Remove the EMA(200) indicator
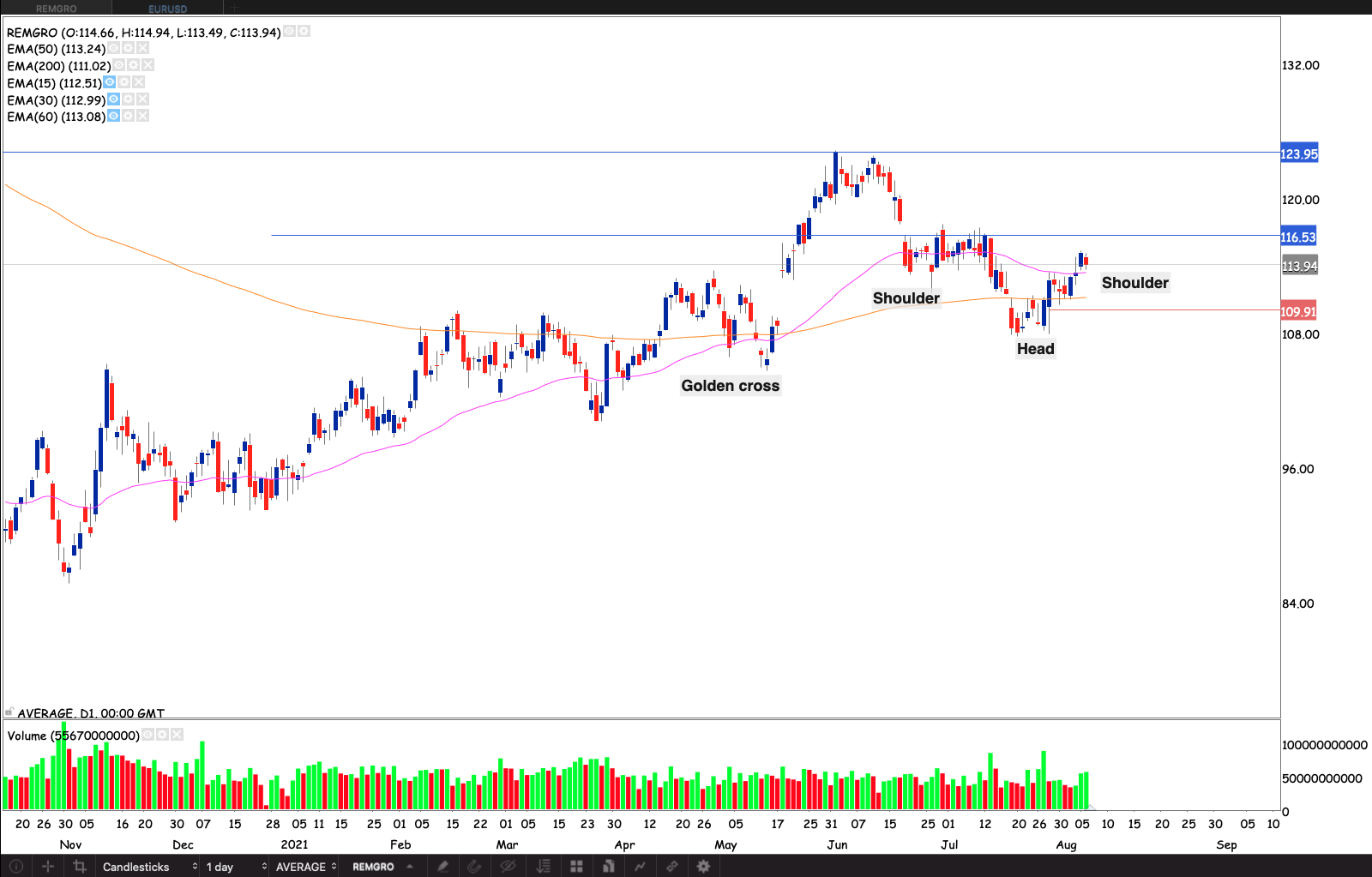 tap(147, 65)
